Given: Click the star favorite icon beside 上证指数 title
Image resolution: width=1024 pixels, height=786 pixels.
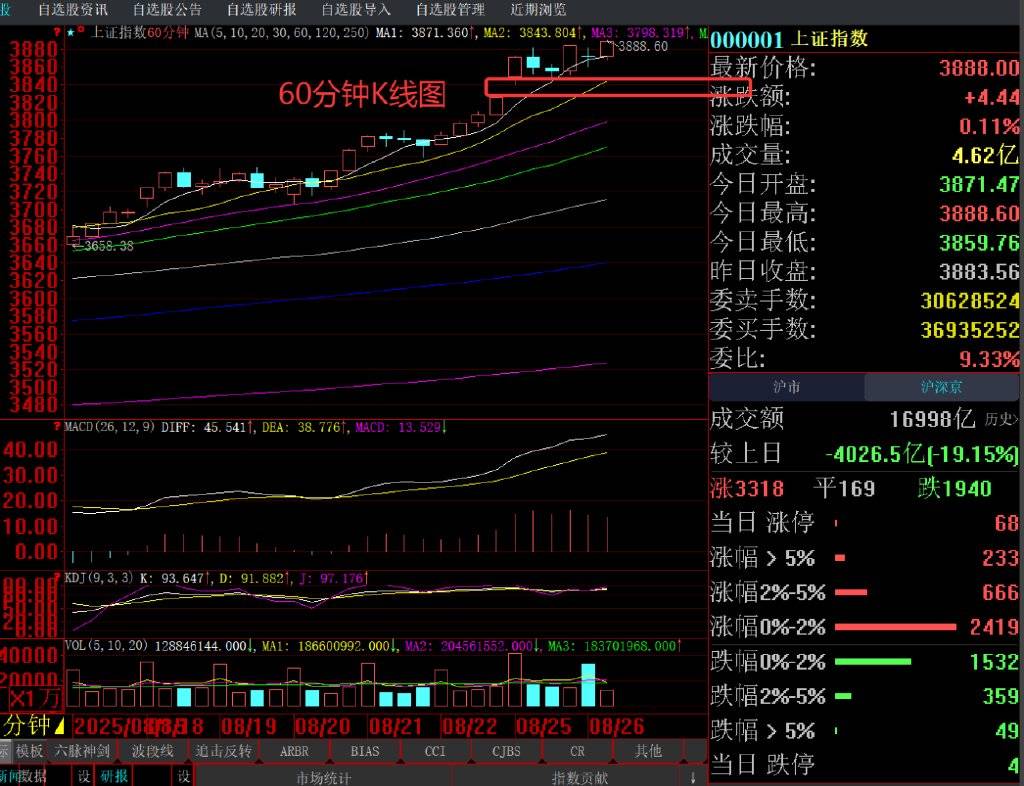Looking at the screenshot, I should [x=70, y=31].
